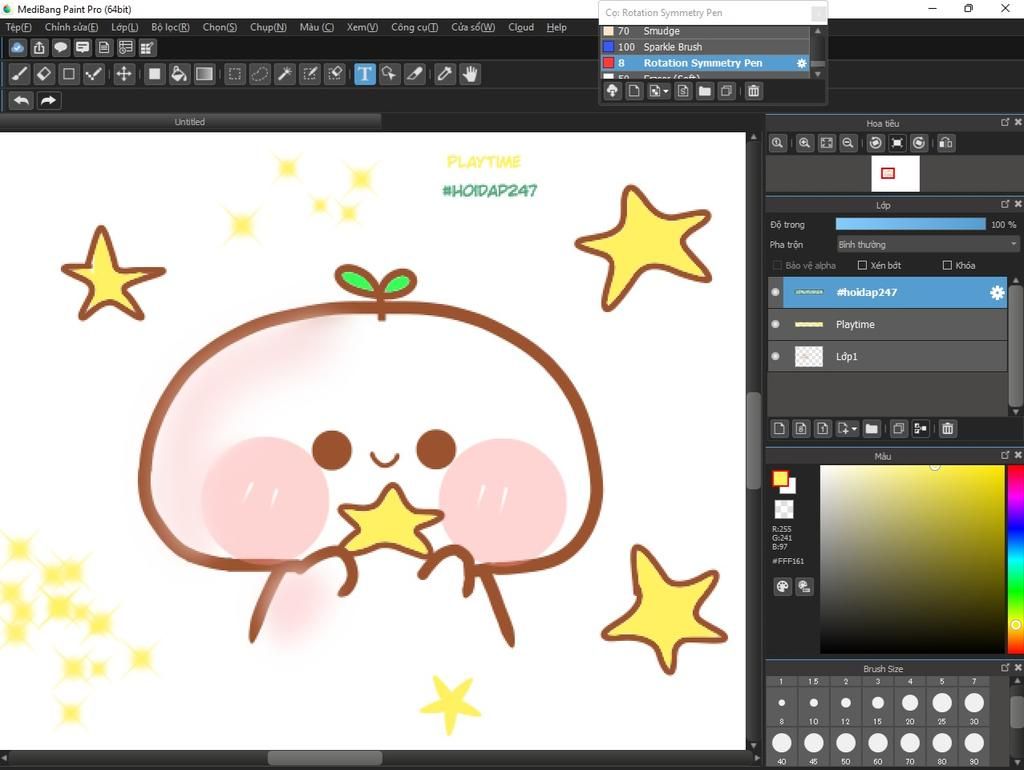Select the Select Eraser tool

(335, 74)
